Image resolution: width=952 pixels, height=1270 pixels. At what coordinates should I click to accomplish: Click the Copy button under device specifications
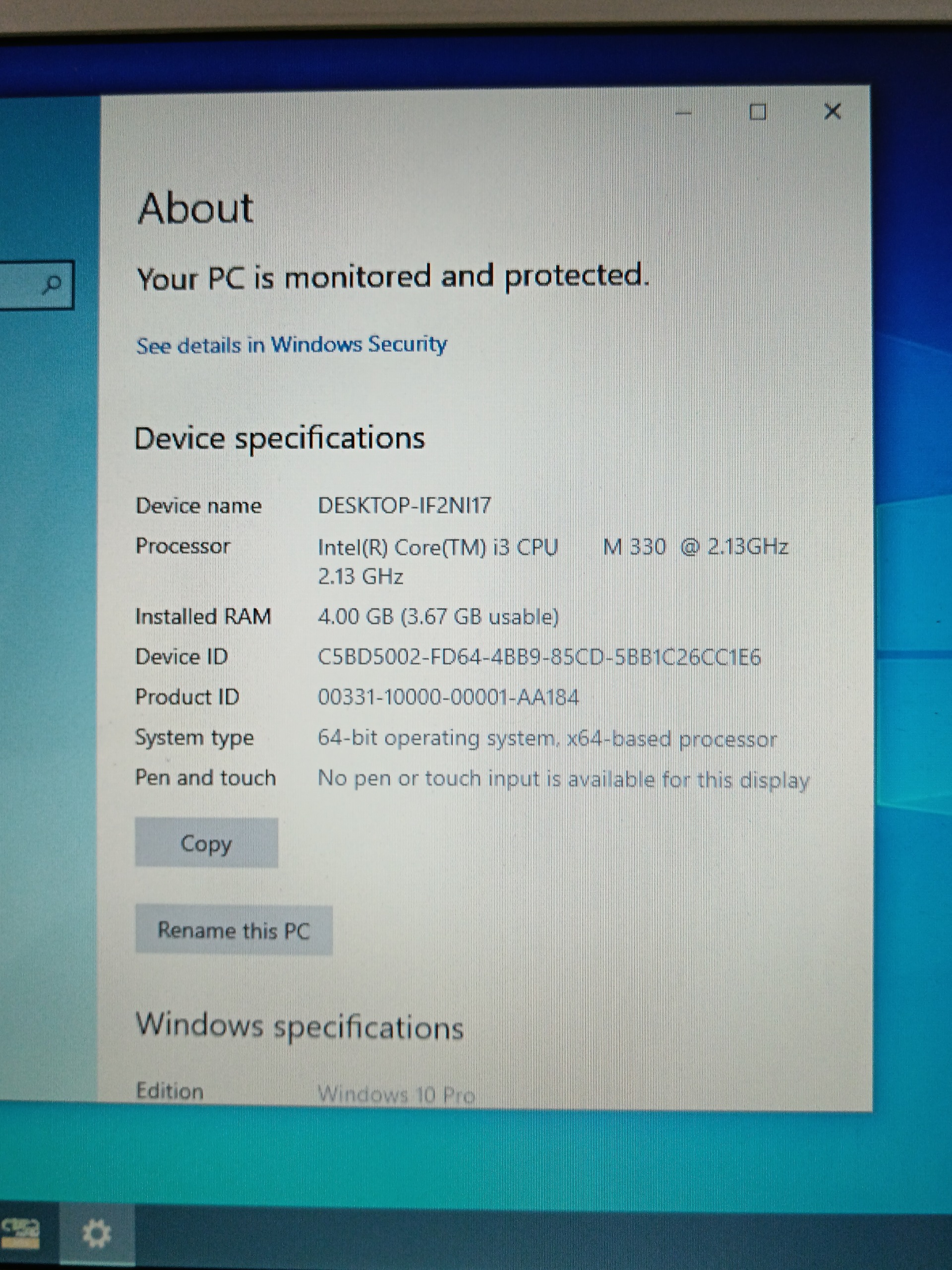click(x=207, y=843)
